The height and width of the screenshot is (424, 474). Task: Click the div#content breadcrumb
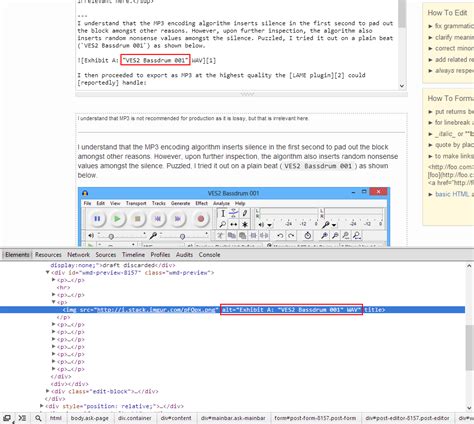[x=176, y=418]
